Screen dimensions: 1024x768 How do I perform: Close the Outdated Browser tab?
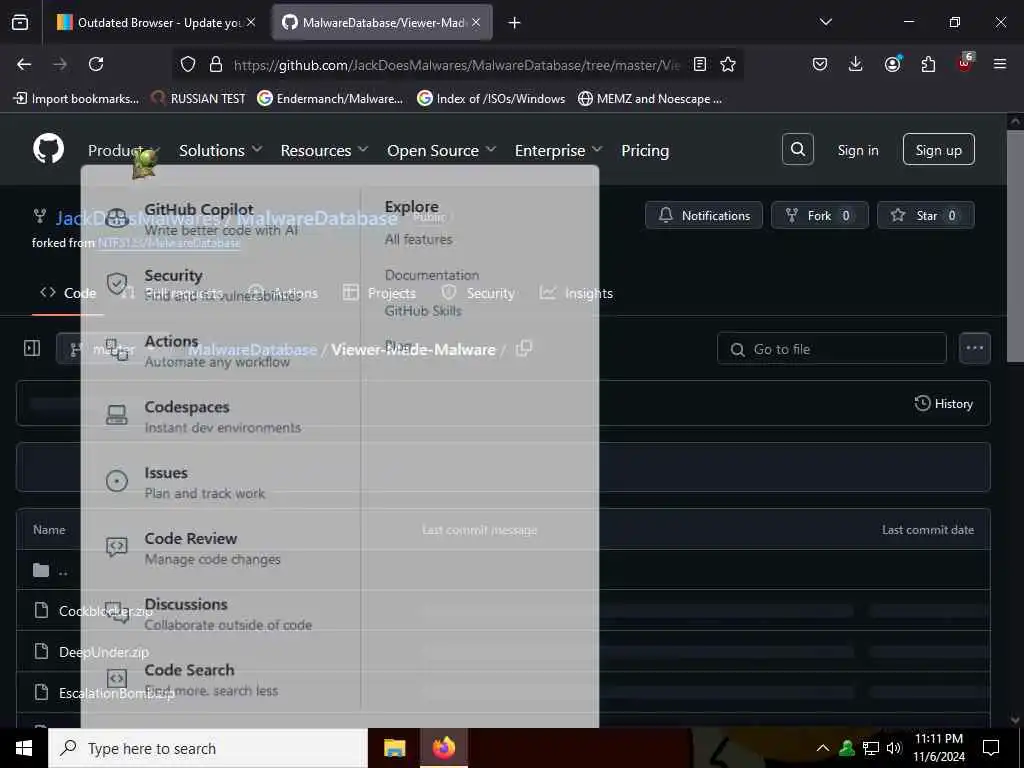click(251, 22)
